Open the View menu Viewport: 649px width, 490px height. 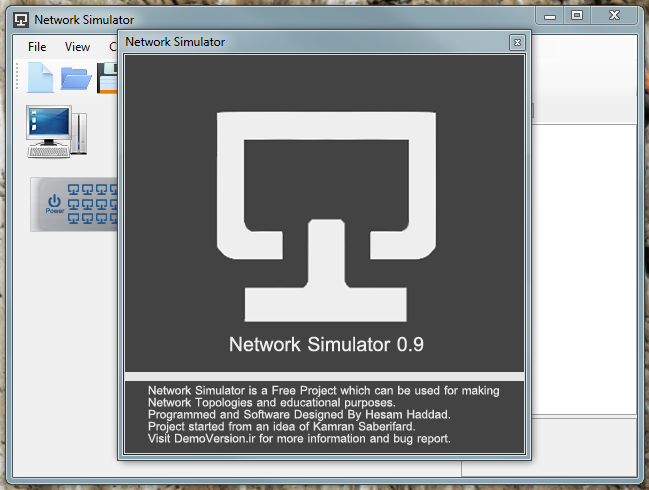coord(77,47)
